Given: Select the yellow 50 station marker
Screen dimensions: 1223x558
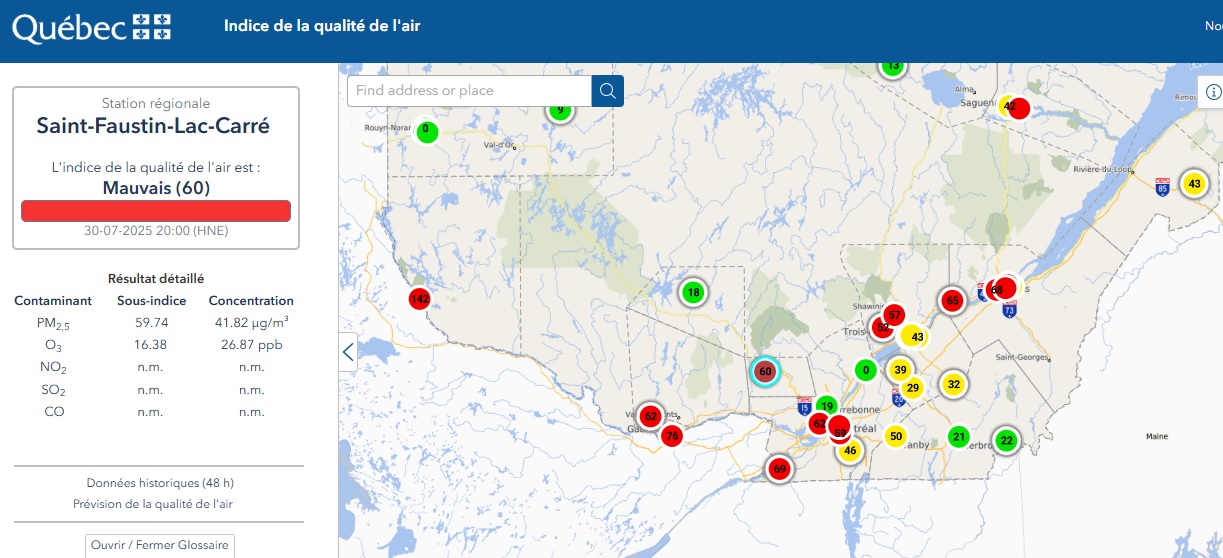Looking at the screenshot, I should click(896, 436).
